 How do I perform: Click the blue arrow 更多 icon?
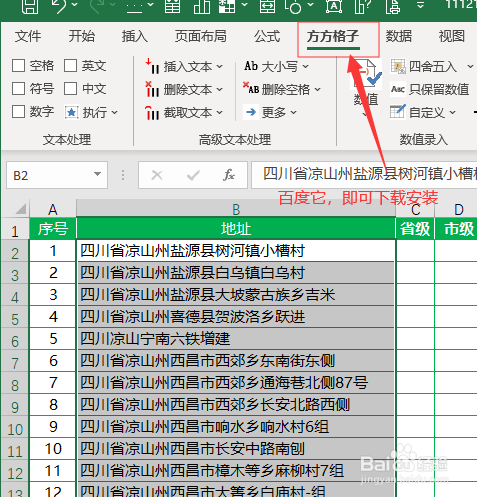[251, 112]
